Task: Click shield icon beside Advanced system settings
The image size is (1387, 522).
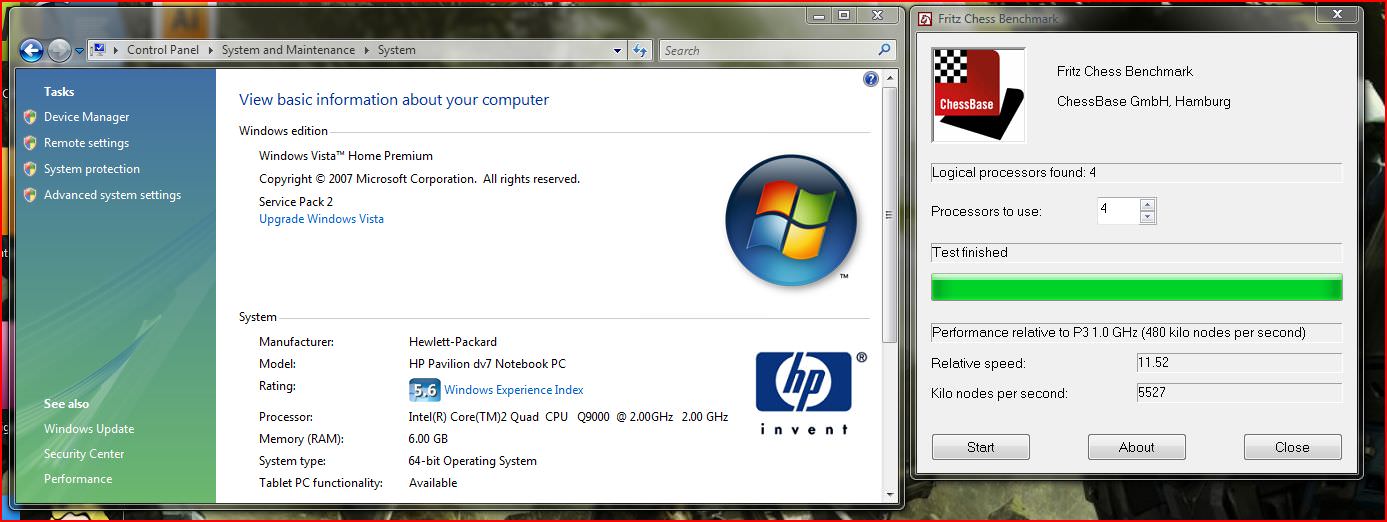Action: (x=30, y=195)
